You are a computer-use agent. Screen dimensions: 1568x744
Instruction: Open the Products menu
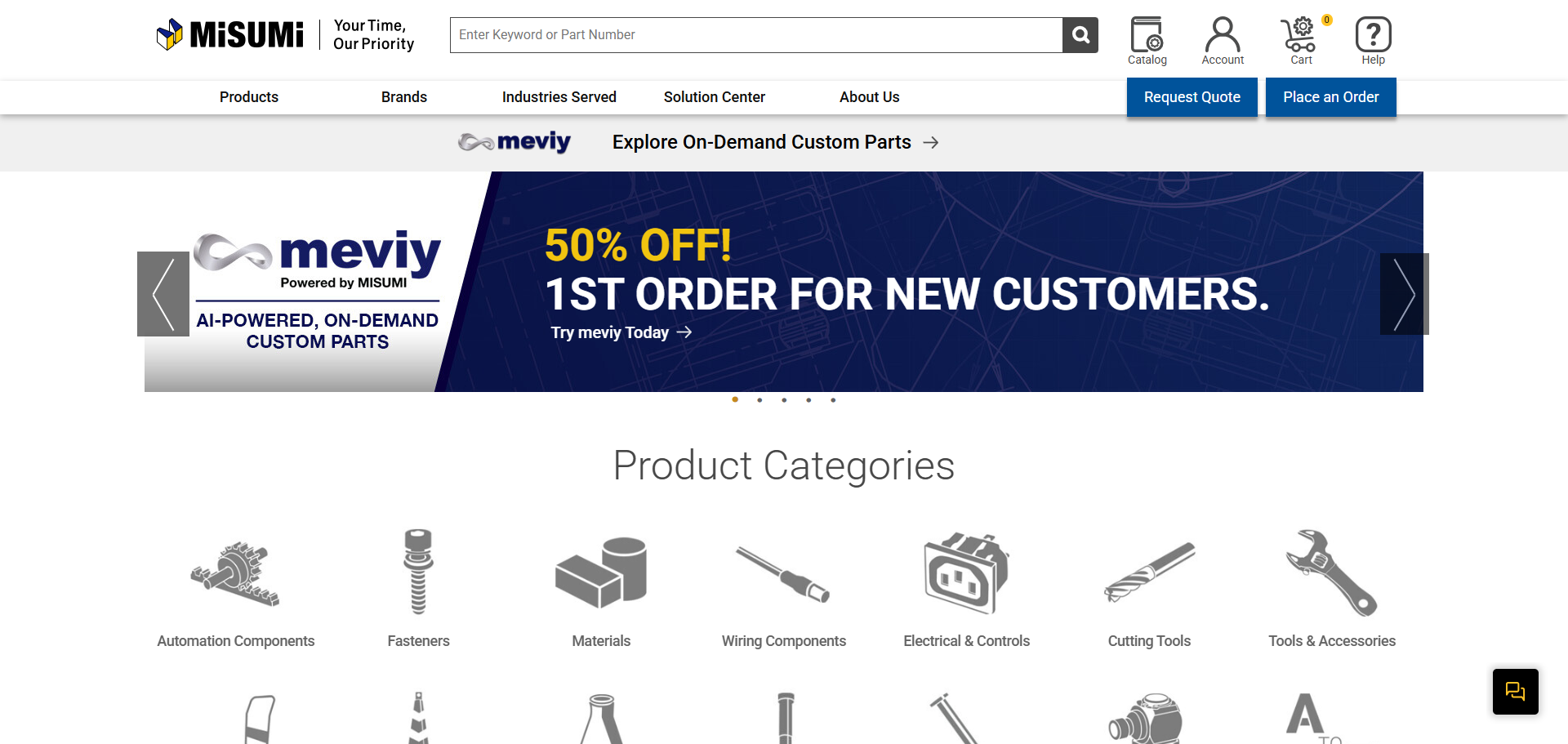(249, 97)
